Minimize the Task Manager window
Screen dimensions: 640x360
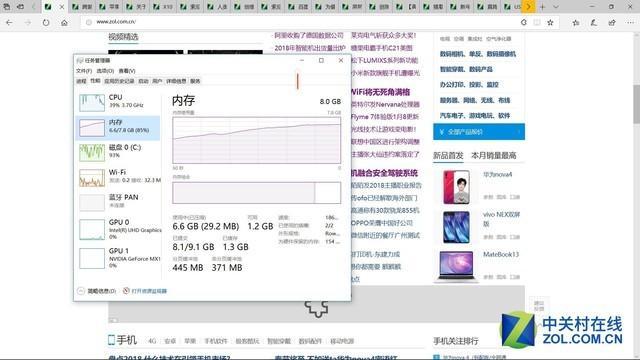click(302, 60)
